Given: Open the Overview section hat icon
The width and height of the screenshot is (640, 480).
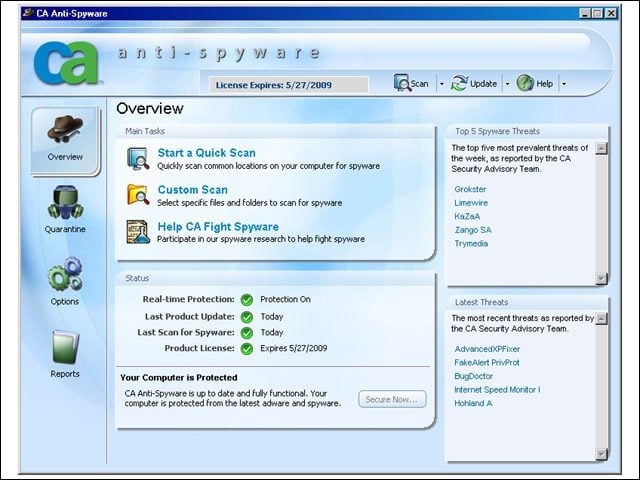Looking at the screenshot, I should pos(65,129).
